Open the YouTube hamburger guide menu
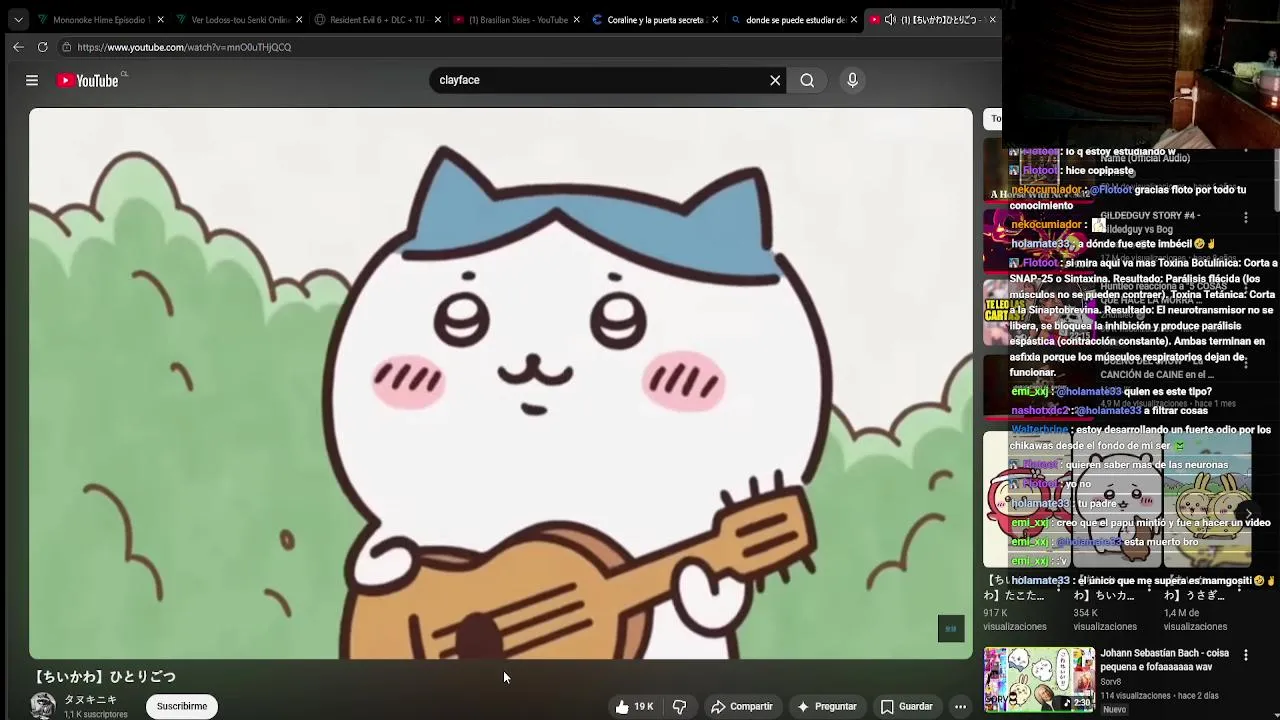 pyautogui.click(x=32, y=80)
